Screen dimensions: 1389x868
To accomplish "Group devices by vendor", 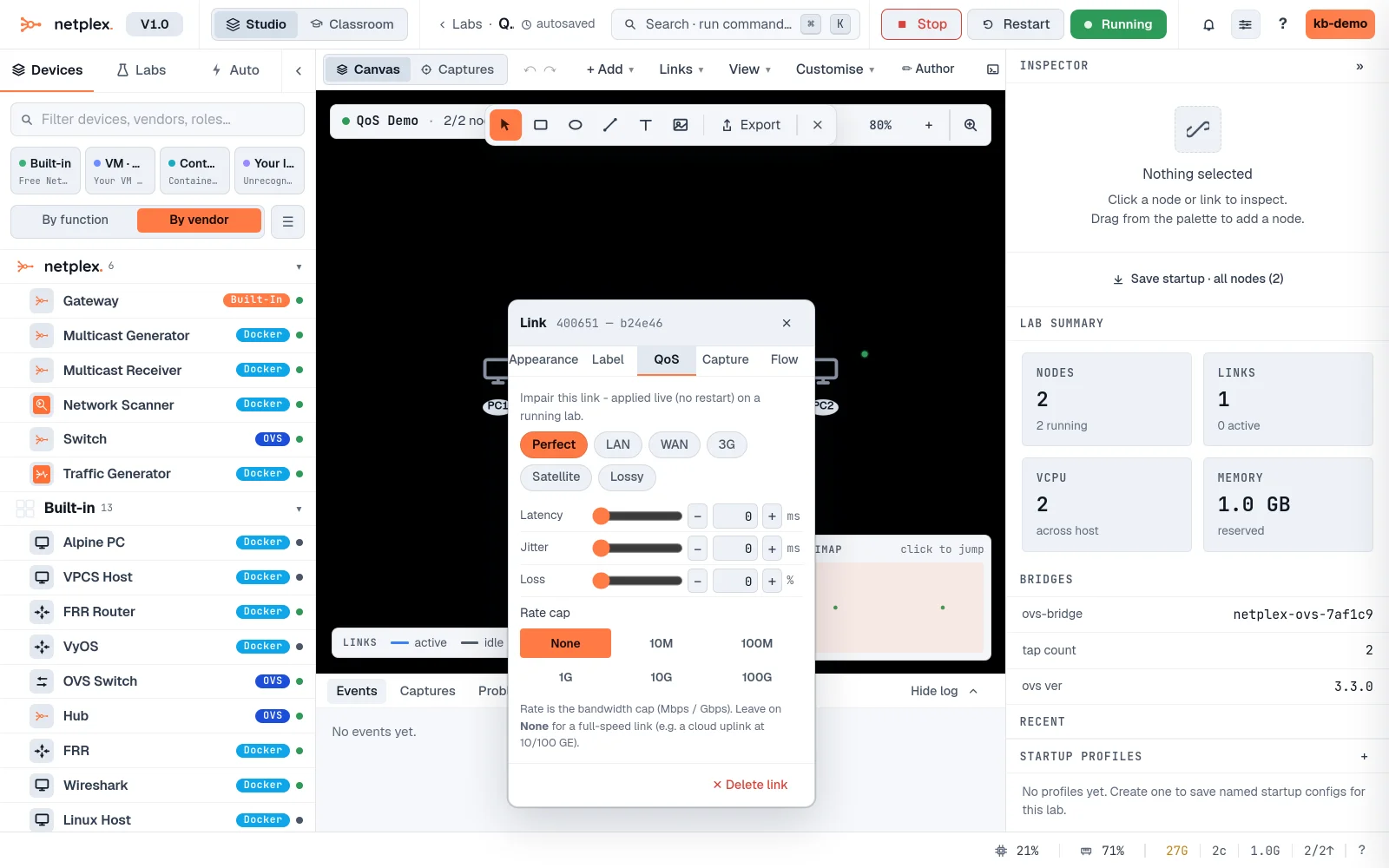I will (x=199, y=220).
